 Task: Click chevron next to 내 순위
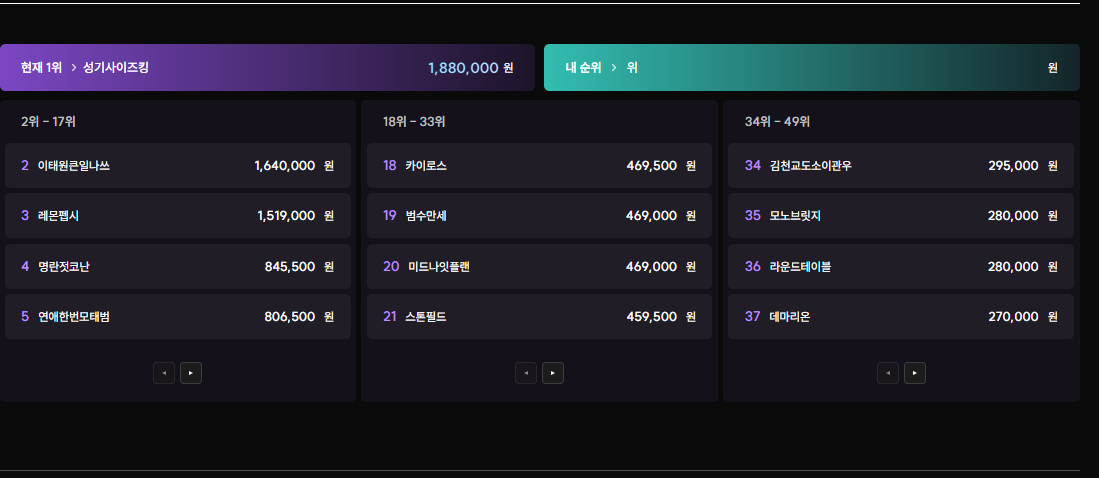pyautogui.click(x=613, y=68)
